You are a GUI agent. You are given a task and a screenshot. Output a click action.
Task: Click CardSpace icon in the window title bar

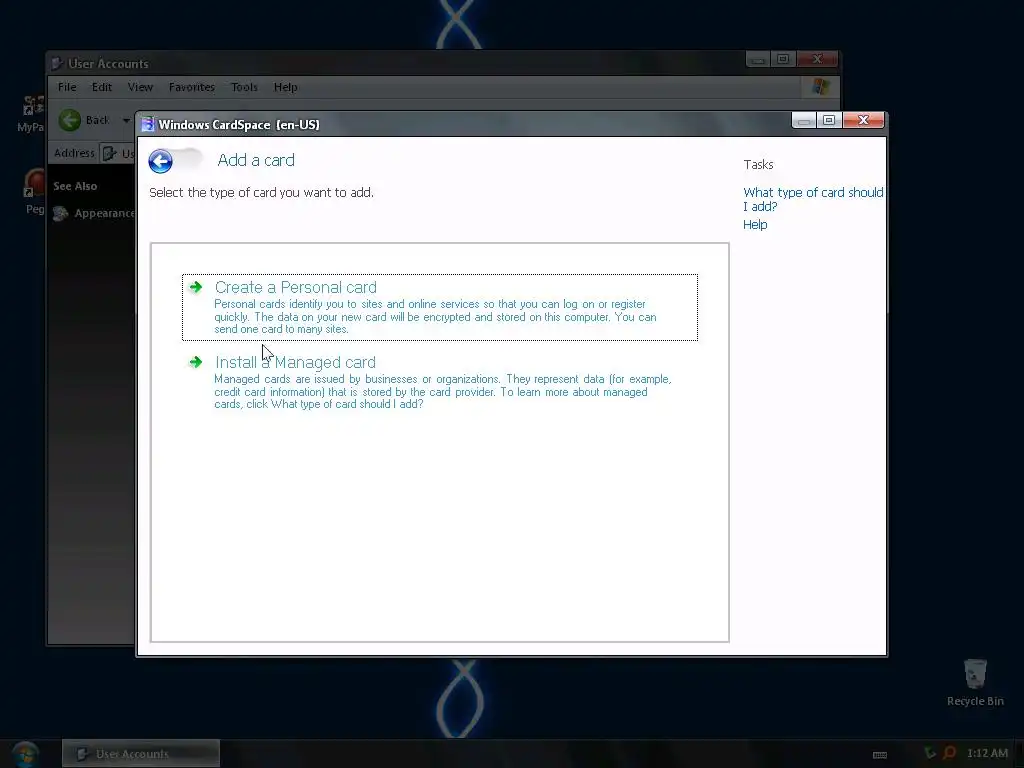pos(148,124)
